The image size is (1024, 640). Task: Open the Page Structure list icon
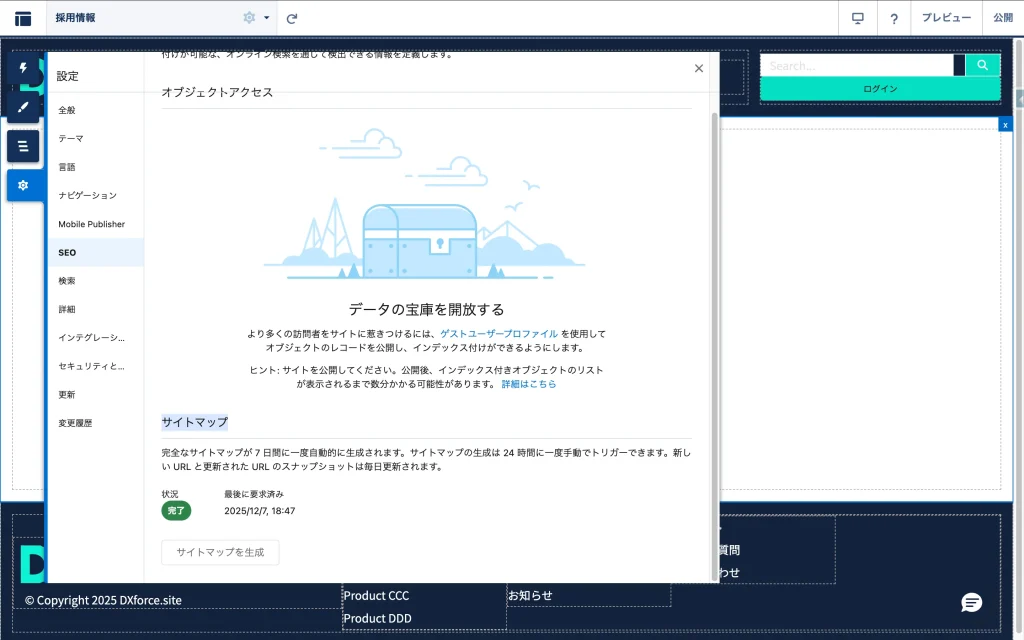pos(23,146)
